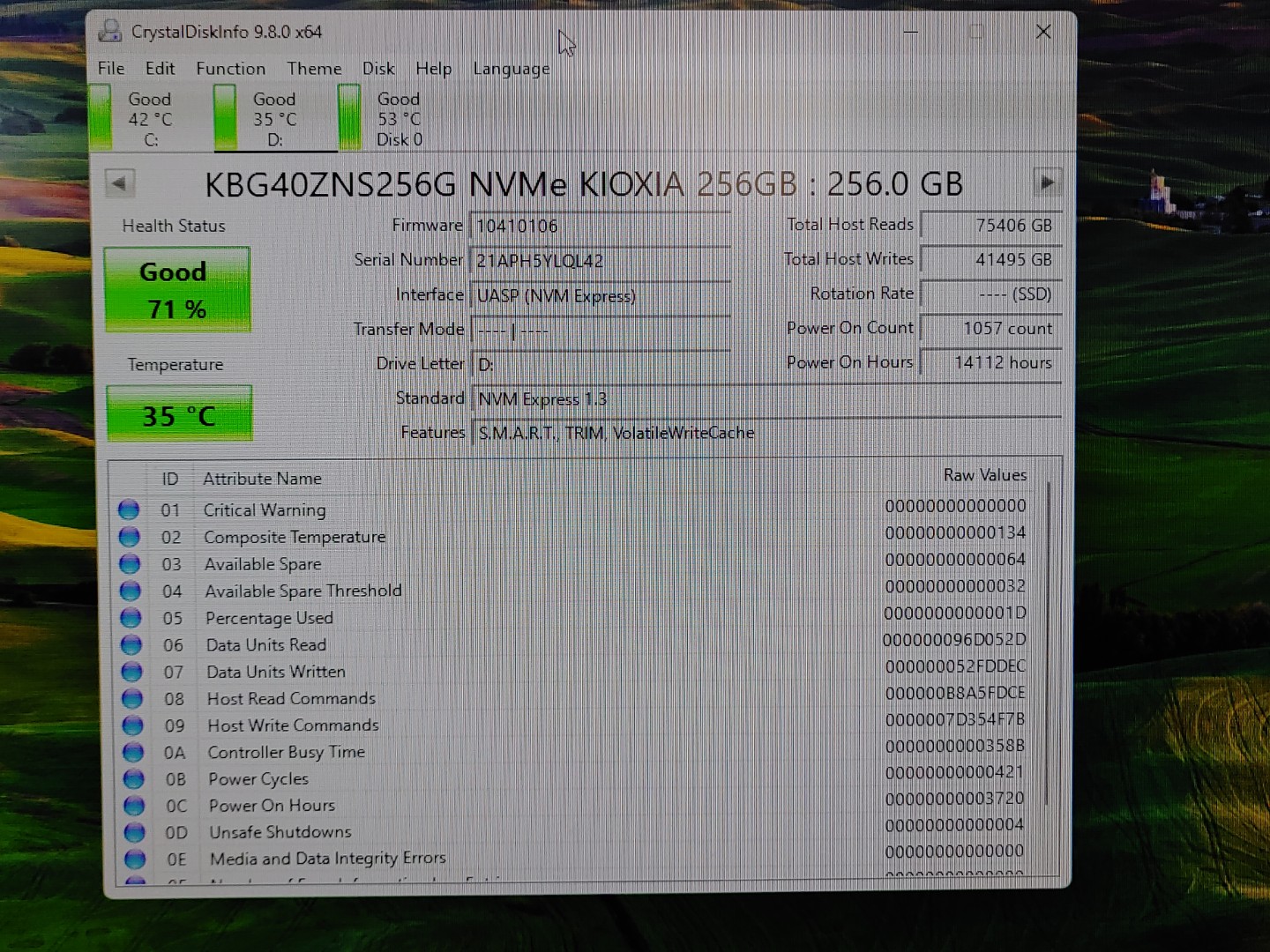Click the Serial Number field
Screen dimensions: 1270x952
601,260
